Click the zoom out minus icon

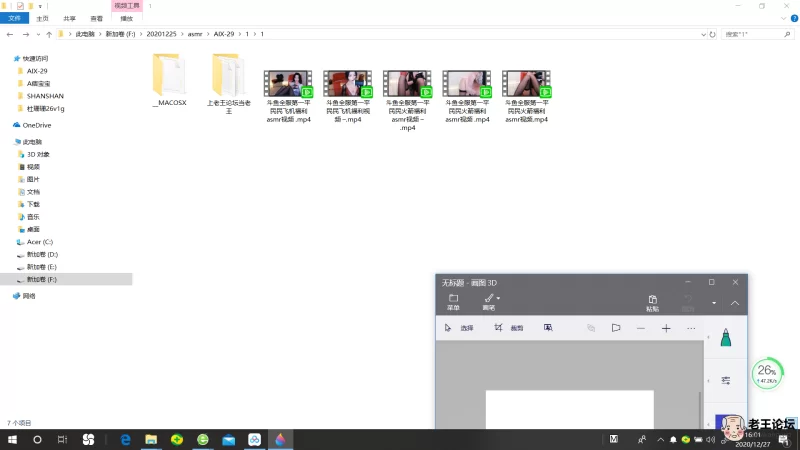point(641,328)
